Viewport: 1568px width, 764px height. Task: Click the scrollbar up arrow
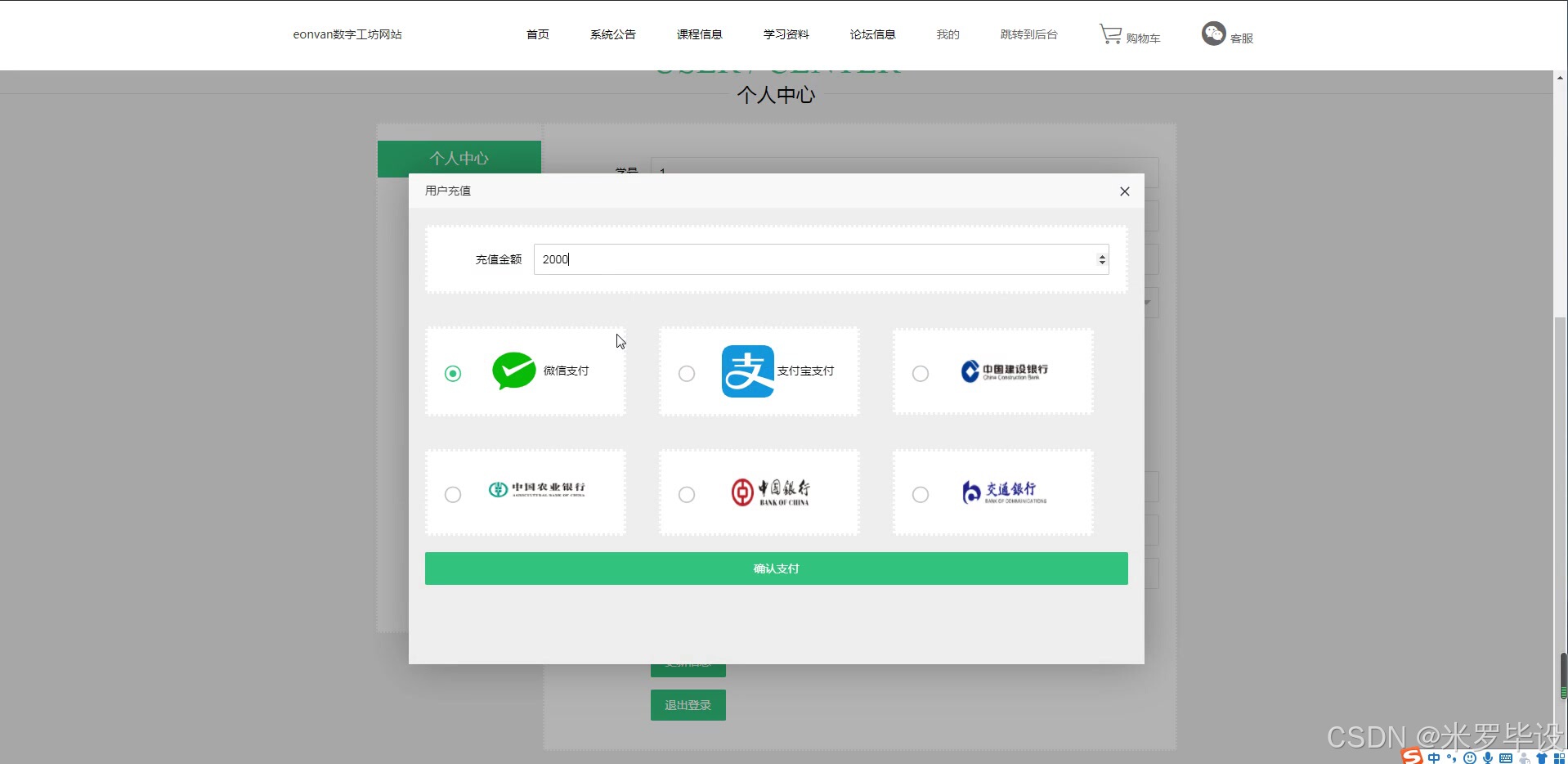pyautogui.click(x=1560, y=78)
